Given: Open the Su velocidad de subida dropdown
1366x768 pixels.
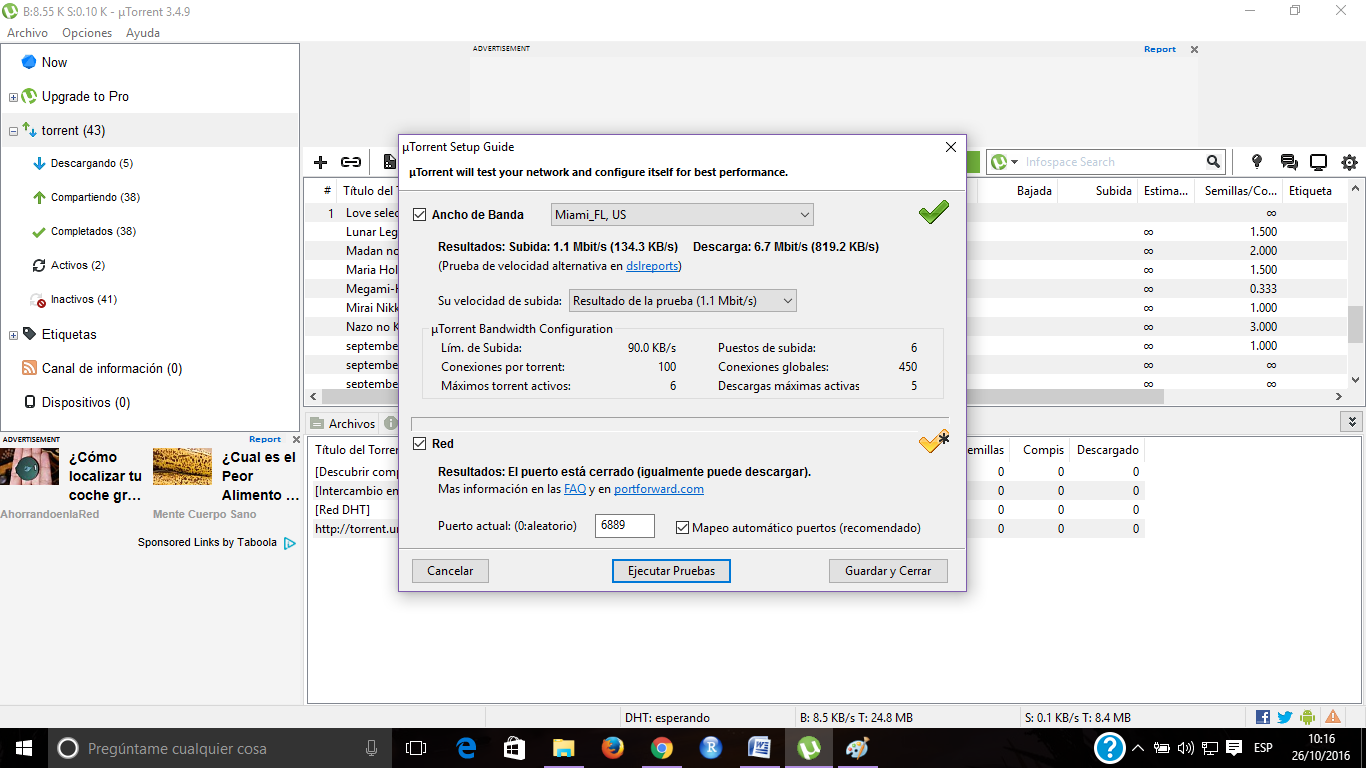Looking at the screenshot, I should pyautogui.click(x=682, y=300).
